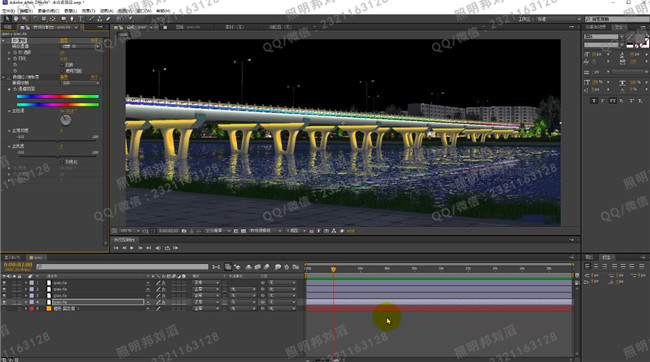The height and width of the screenshot is (362, 650).
Task: Click the graph editor button in timeline
Action: (296, 267)
